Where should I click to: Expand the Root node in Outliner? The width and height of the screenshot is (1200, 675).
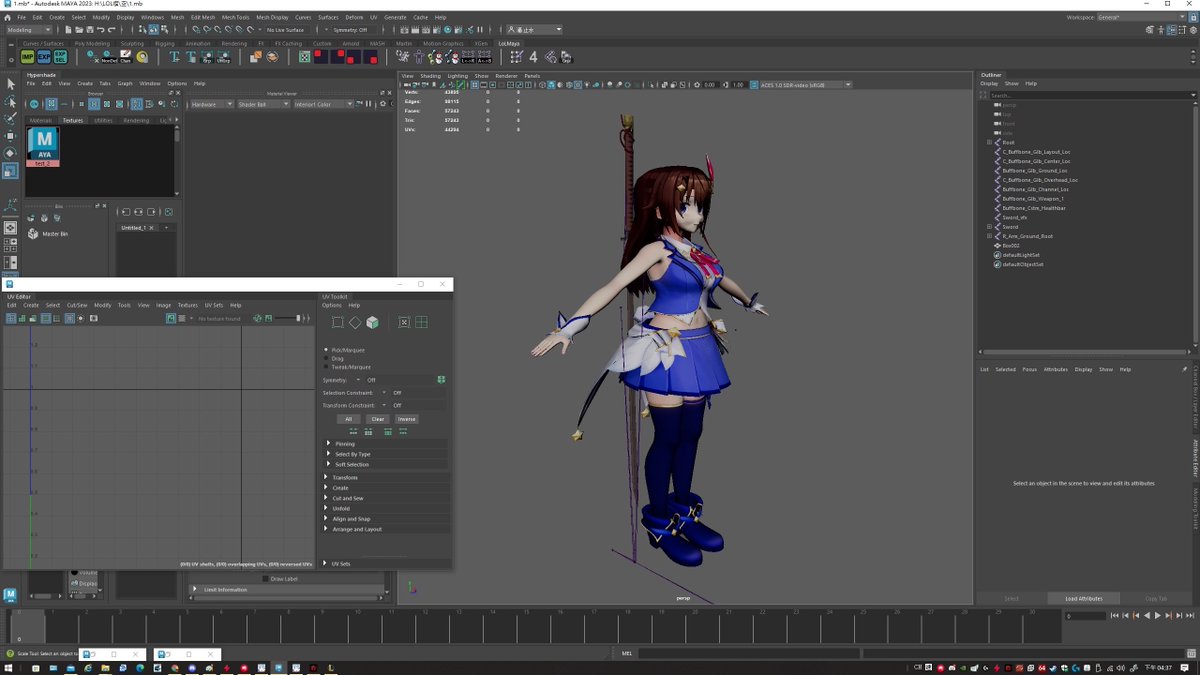989,142
